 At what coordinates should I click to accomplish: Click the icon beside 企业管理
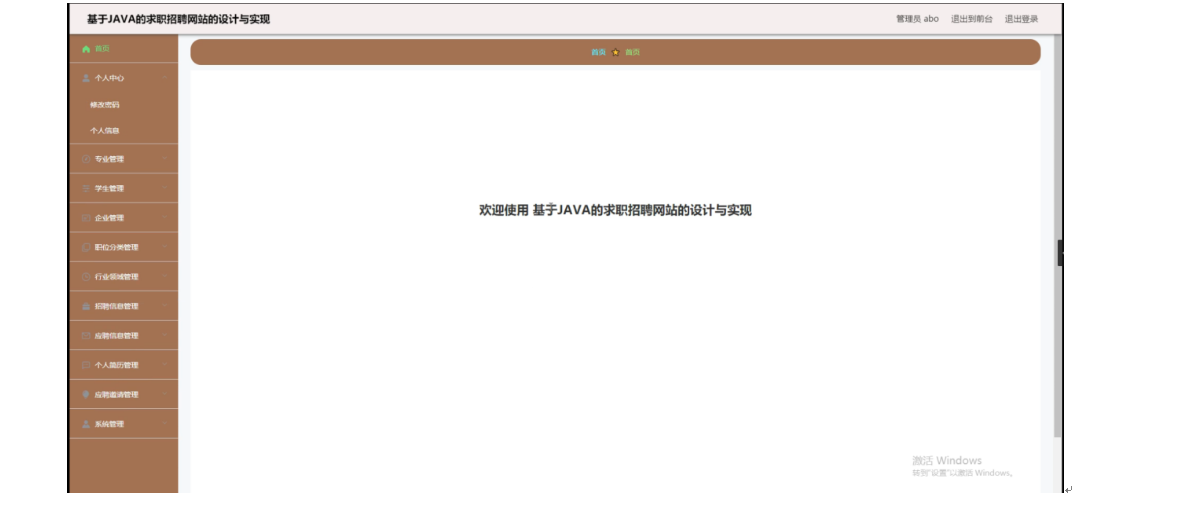(x=86, y=218)
